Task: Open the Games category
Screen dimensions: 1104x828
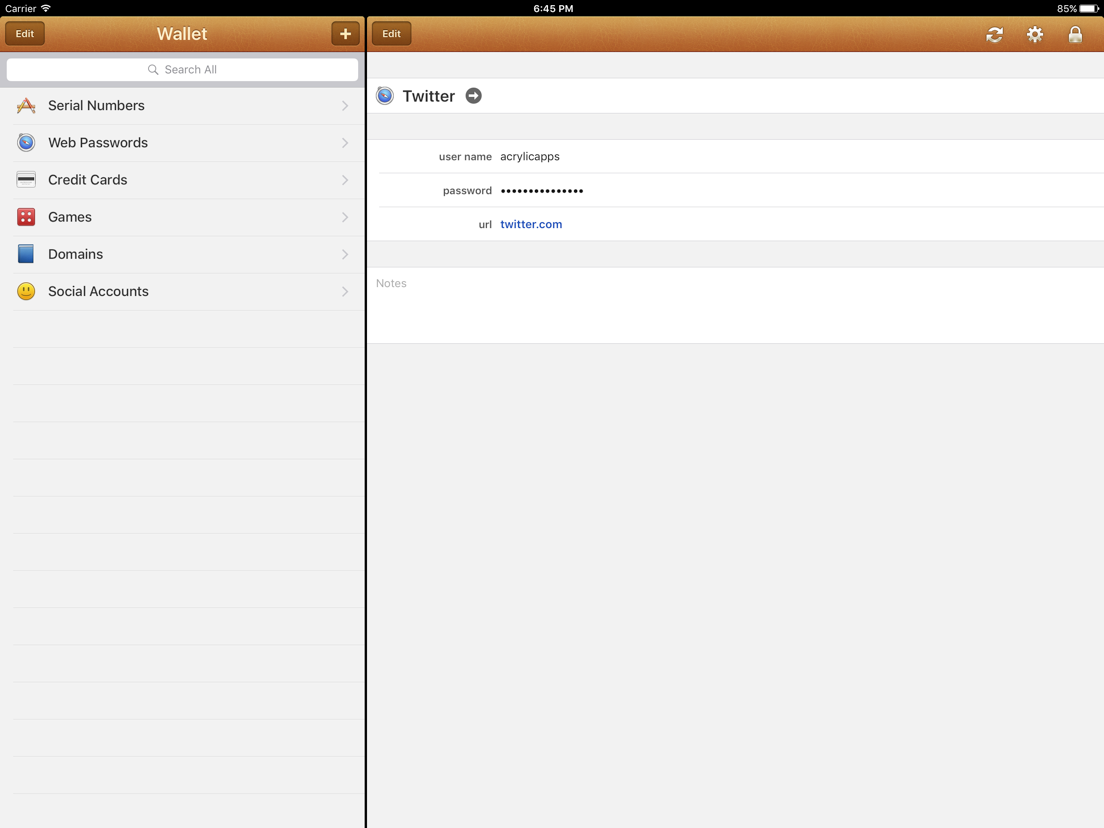Action: pos(182,217)
